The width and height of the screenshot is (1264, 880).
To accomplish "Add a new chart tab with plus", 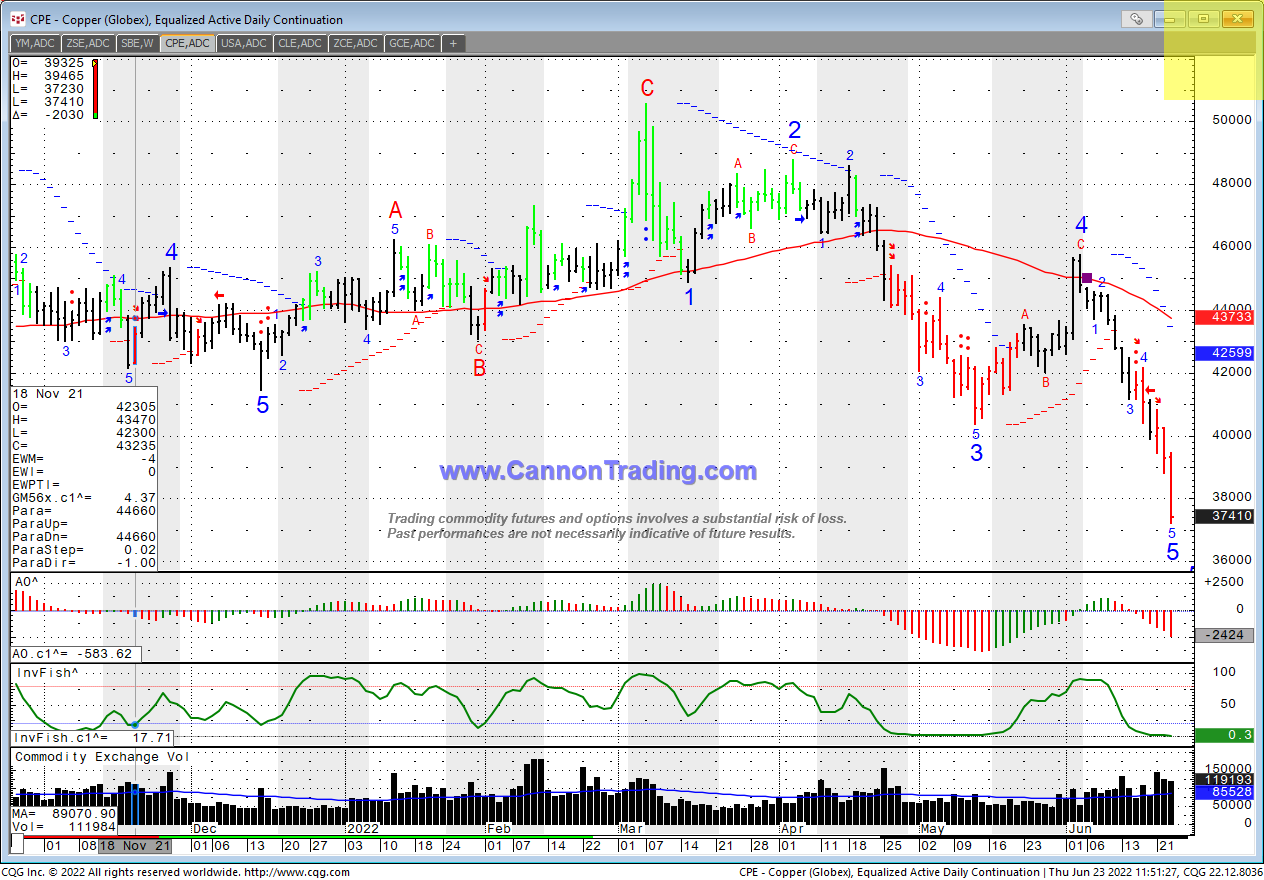I will 453,43.
